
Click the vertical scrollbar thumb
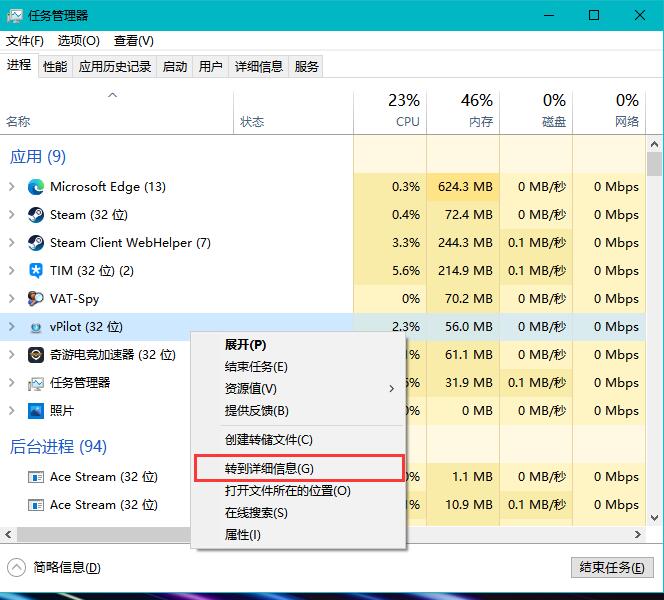click(654, 164)
